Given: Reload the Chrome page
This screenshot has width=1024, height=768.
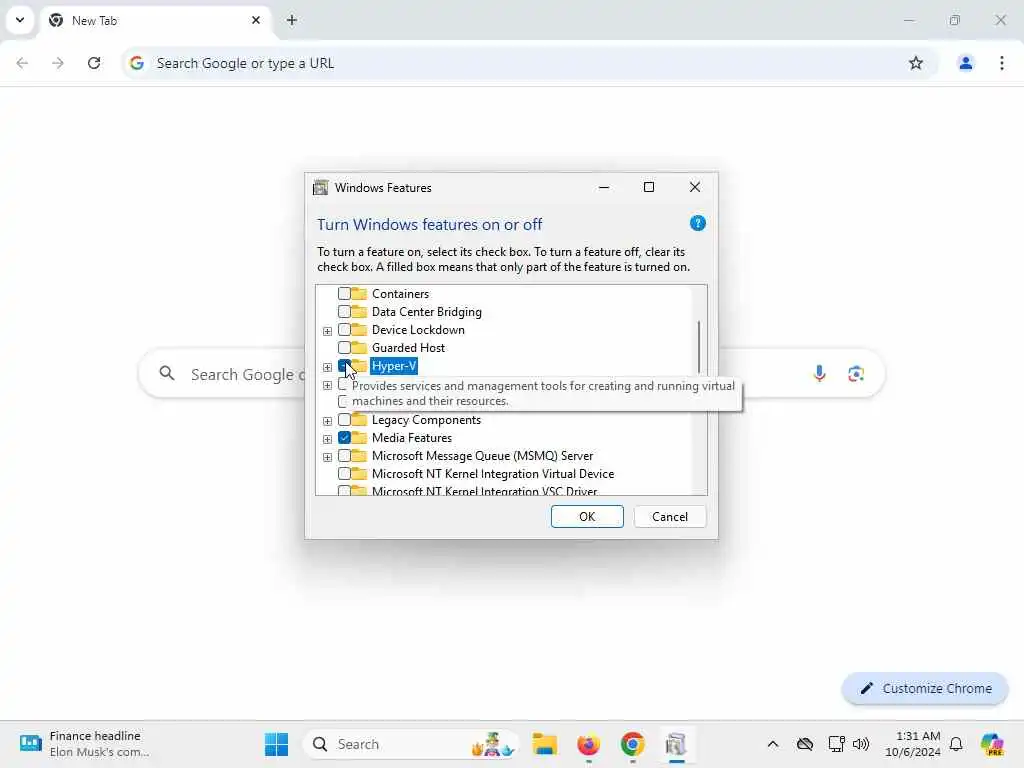Looking at the screenshot, I should 94,63.
